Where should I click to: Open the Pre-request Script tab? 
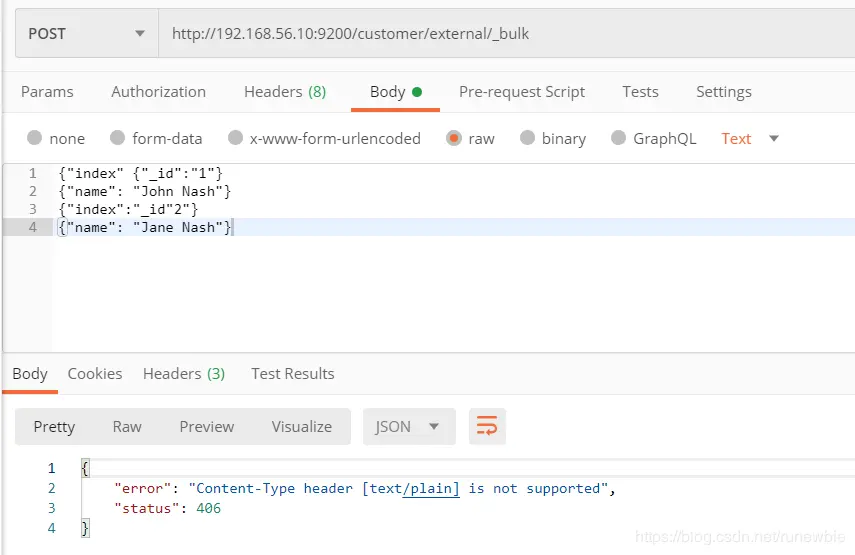[x=522, y=92]
